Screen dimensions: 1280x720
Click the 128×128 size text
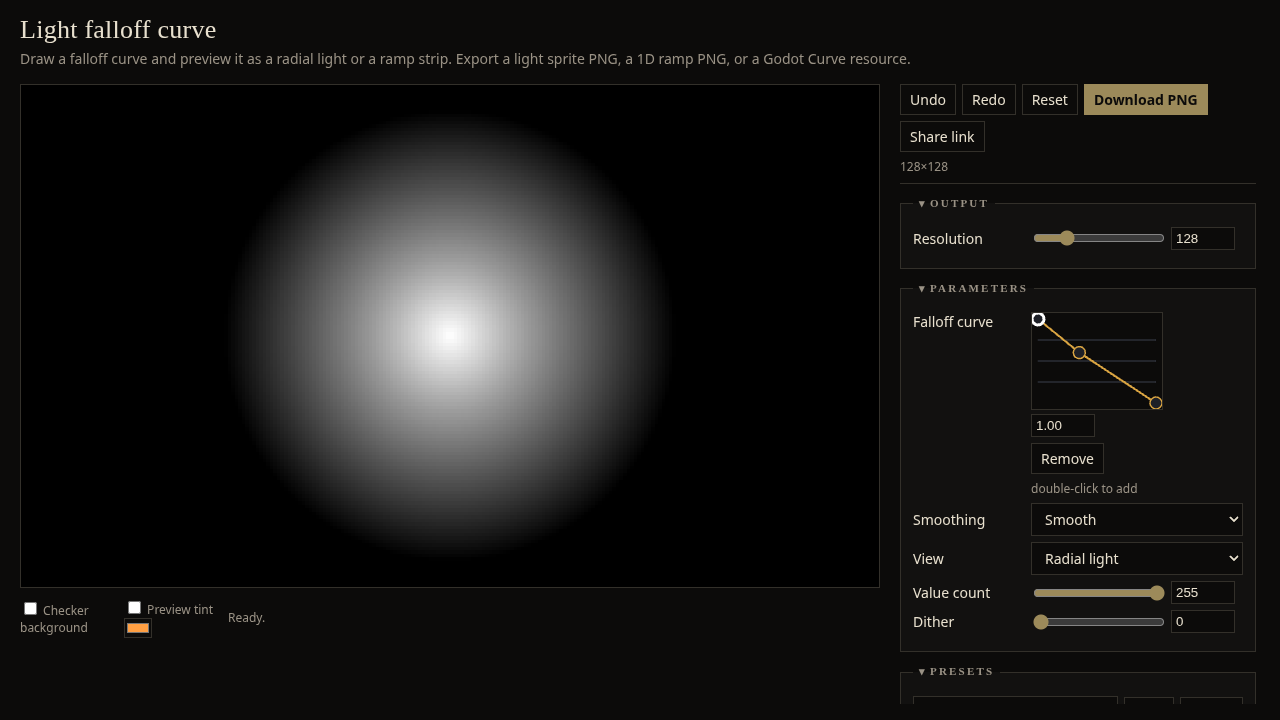click(x=924, y=167)
